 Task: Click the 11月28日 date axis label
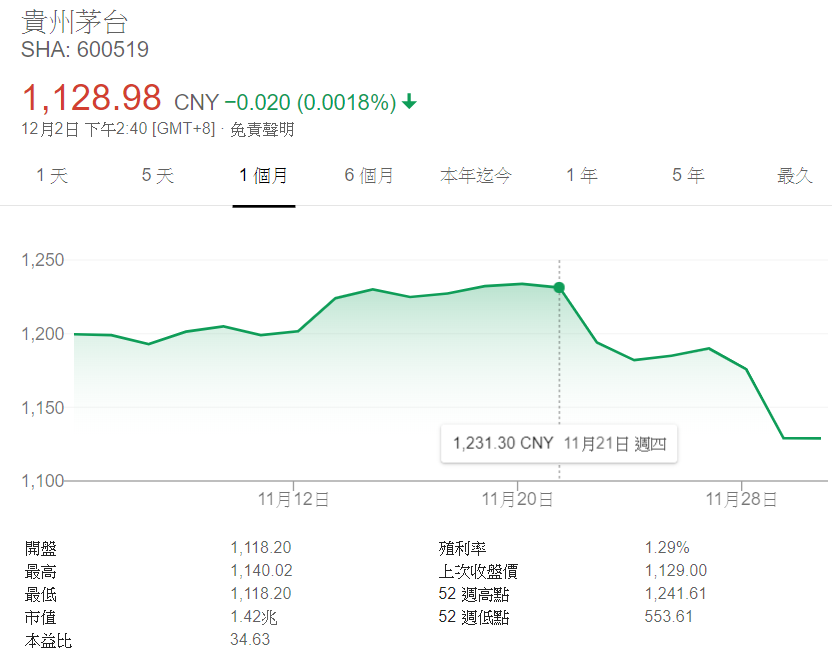(x=741, y=500)
